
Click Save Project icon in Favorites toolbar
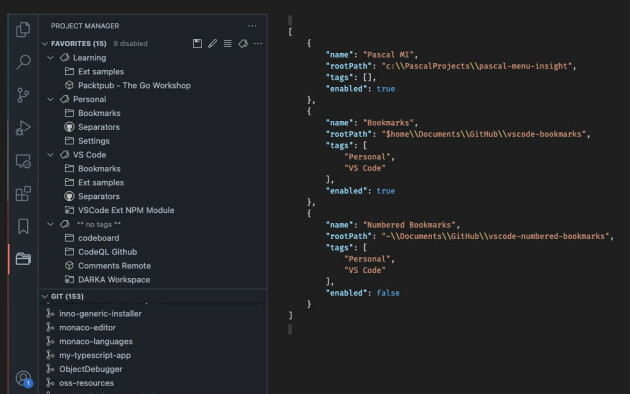[x=197, y=43]
